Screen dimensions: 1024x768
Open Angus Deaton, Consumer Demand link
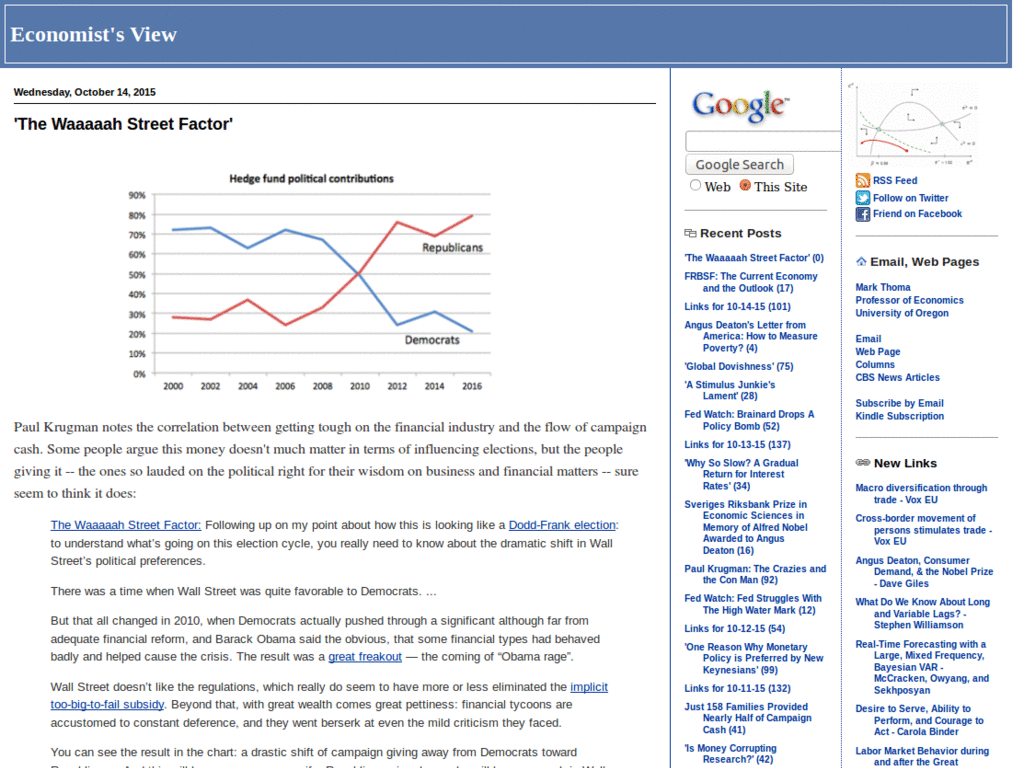(x=924, y=572)
